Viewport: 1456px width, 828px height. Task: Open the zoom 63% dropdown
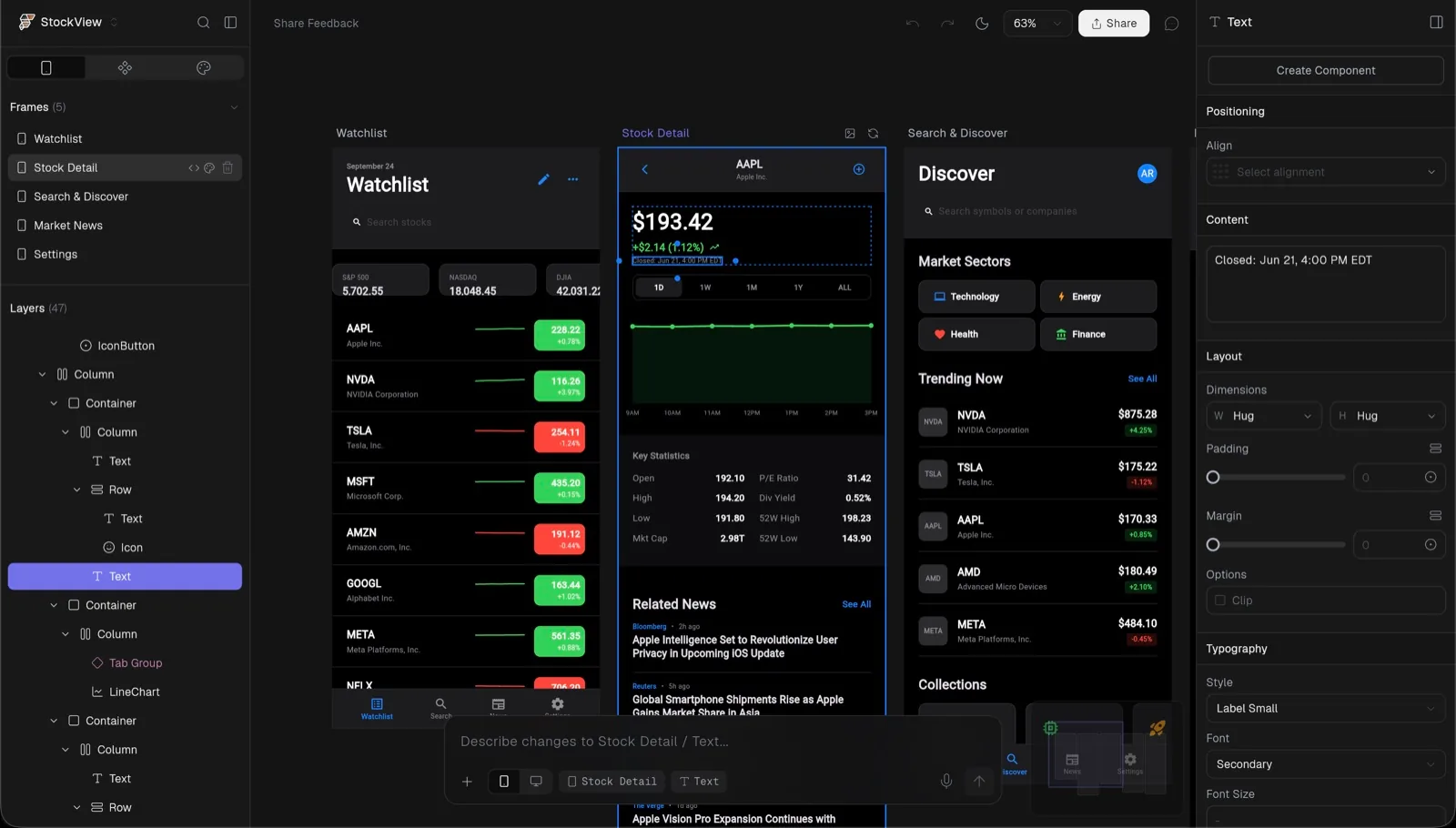(1036, 24)
